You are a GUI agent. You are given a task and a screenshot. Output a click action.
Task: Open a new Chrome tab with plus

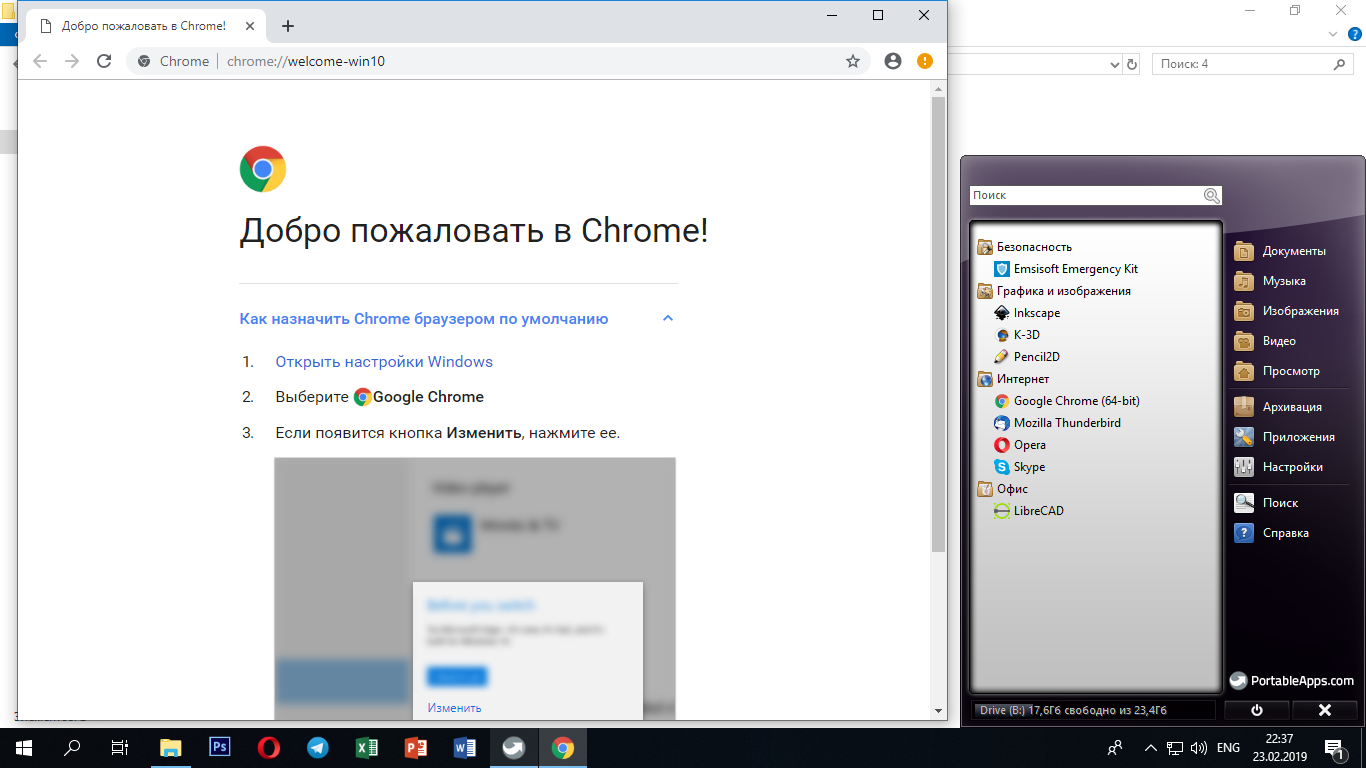288,26
